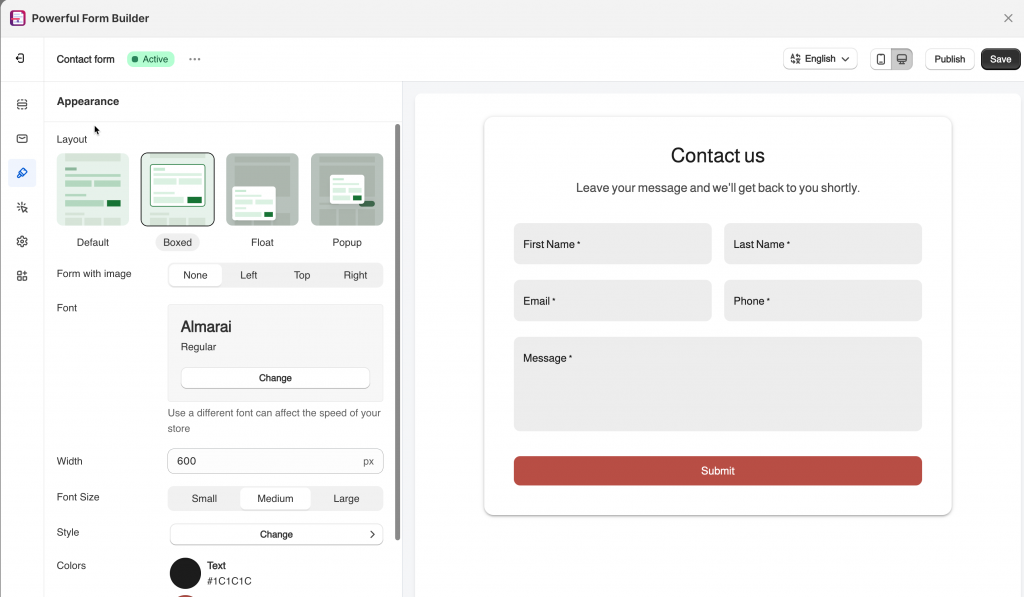Viewport: 1024px width, 597px height.
Task: Open the form elements sidebar icon
Action: coord(22,104)
